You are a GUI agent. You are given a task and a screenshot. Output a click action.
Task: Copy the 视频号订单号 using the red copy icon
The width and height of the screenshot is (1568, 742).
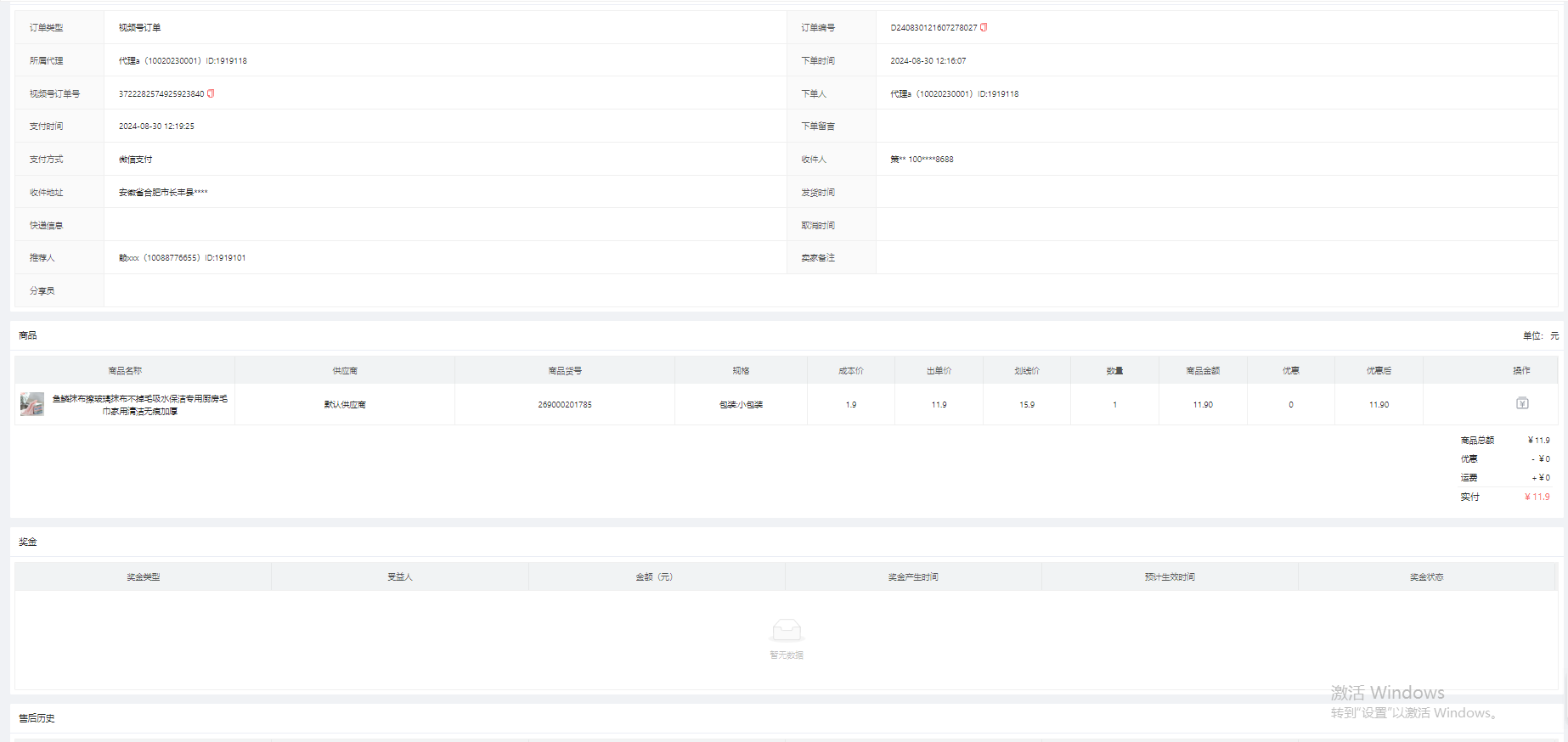pyautogui.click(x=211, y=93)
